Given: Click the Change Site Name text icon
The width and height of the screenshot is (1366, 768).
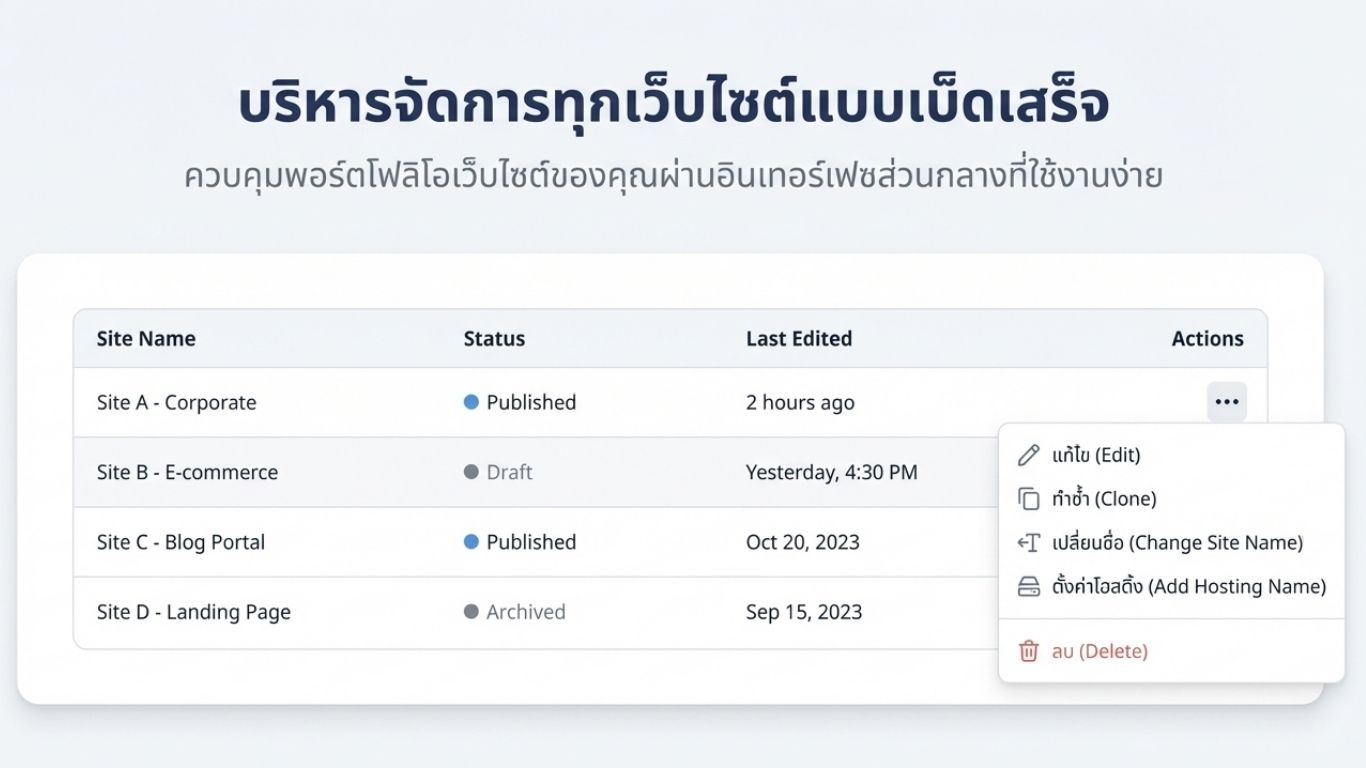Looking at the screenshot, I should pyautogui.click(x=1028, y=543).
